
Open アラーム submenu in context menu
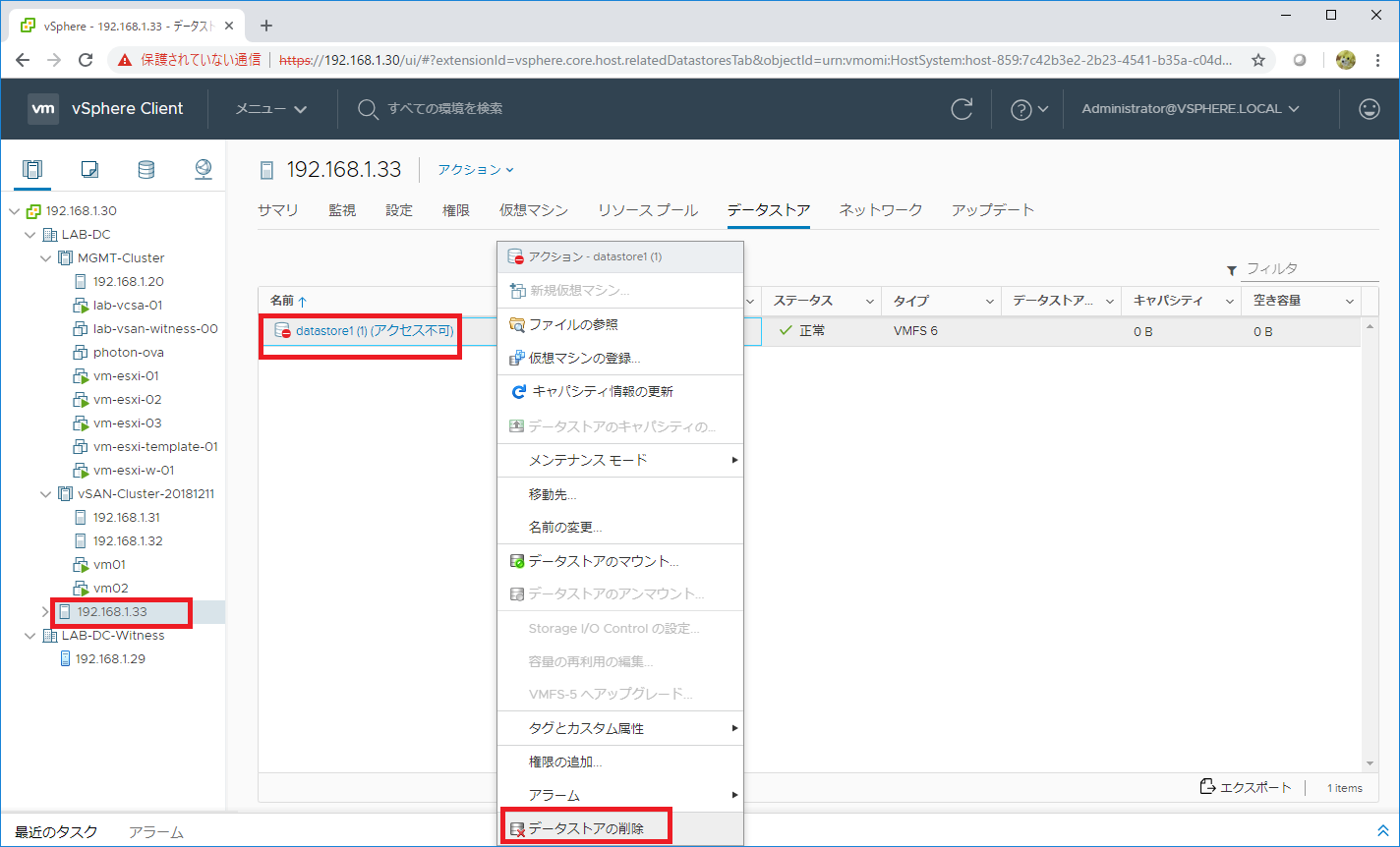pyautogui.click(x=621, y=795)
